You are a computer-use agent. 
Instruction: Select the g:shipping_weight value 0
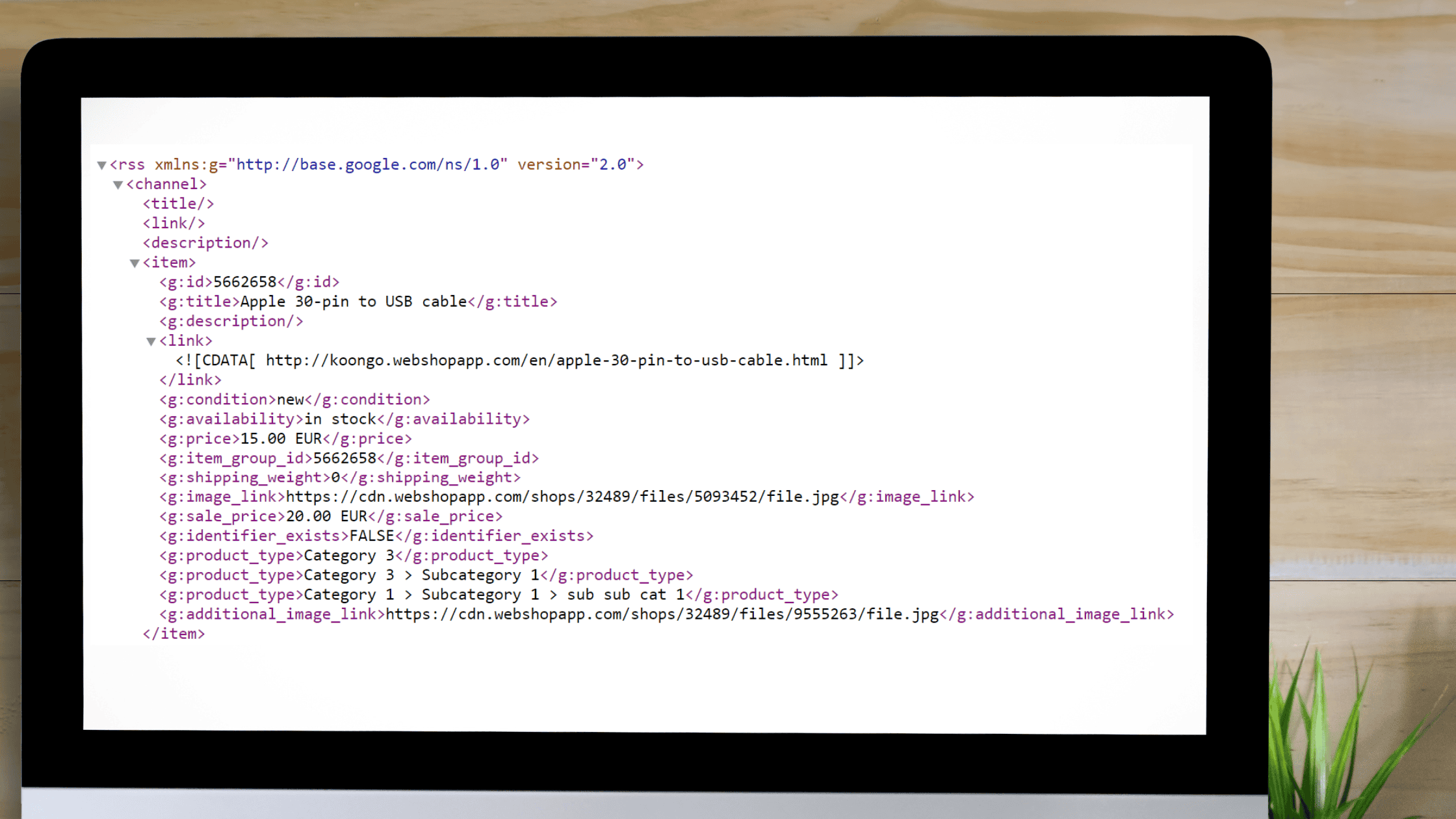point(336,478)
